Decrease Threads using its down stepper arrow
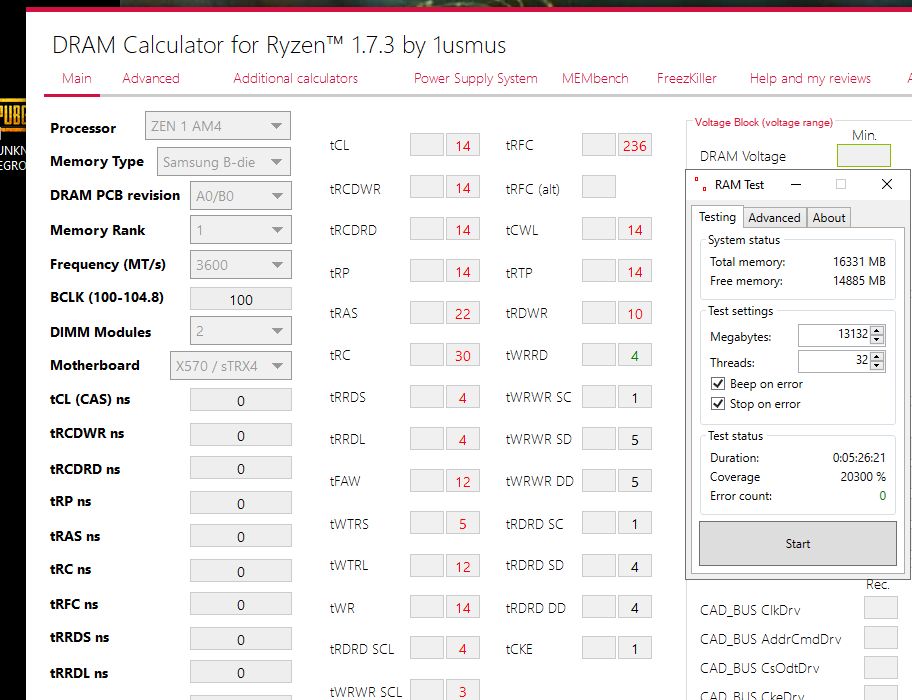 point(876,366)
